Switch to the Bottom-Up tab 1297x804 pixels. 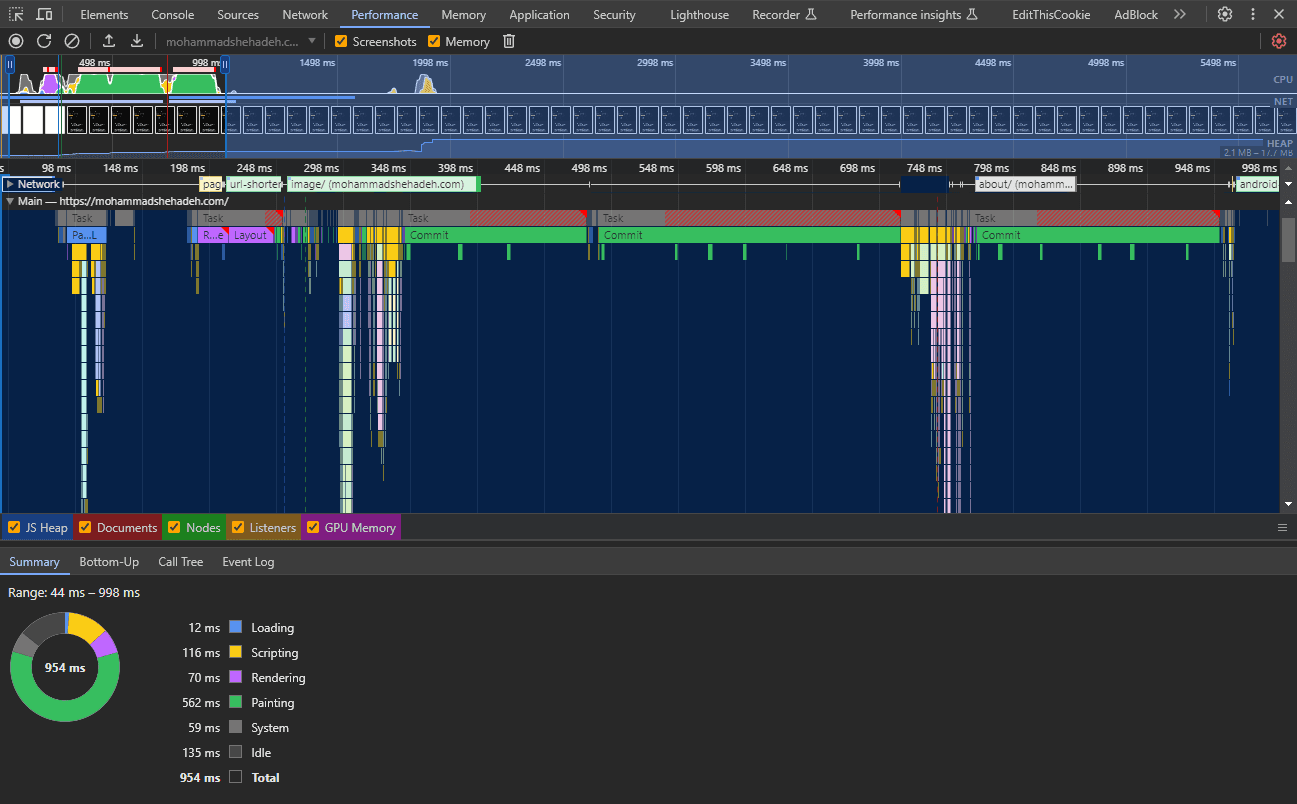[109, 562]
